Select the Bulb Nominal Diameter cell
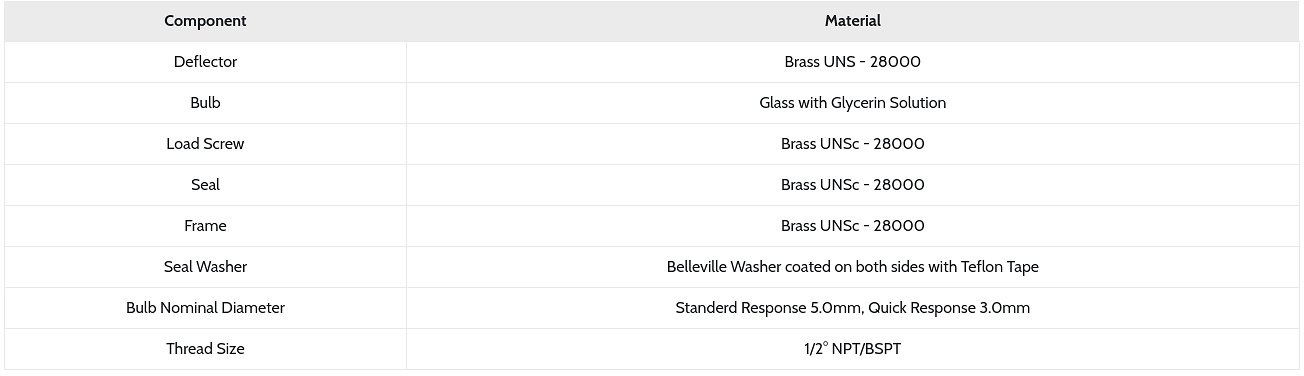1304x376 pixels. [x=205, y=308]
